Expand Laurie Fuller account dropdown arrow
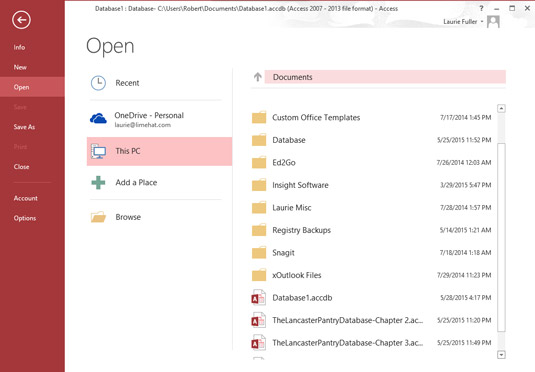The image size is (535, 372). click(x=482, y=22)
